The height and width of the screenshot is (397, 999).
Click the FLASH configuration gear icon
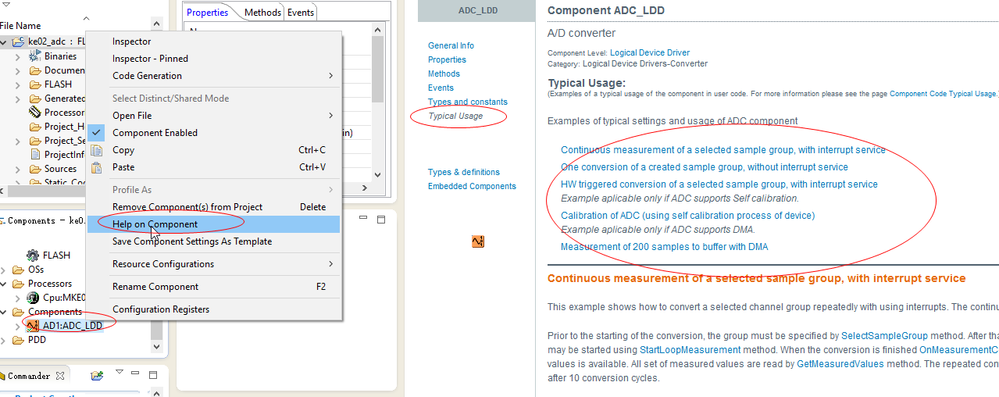click(32, 255)
